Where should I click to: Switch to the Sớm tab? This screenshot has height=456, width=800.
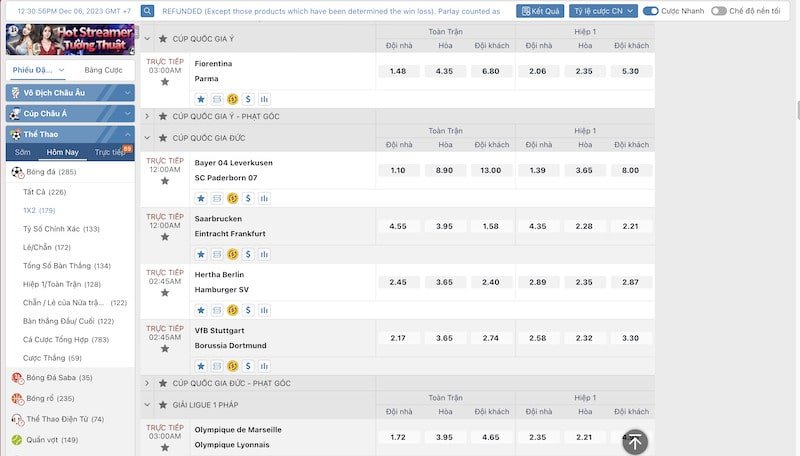[22, 152]
